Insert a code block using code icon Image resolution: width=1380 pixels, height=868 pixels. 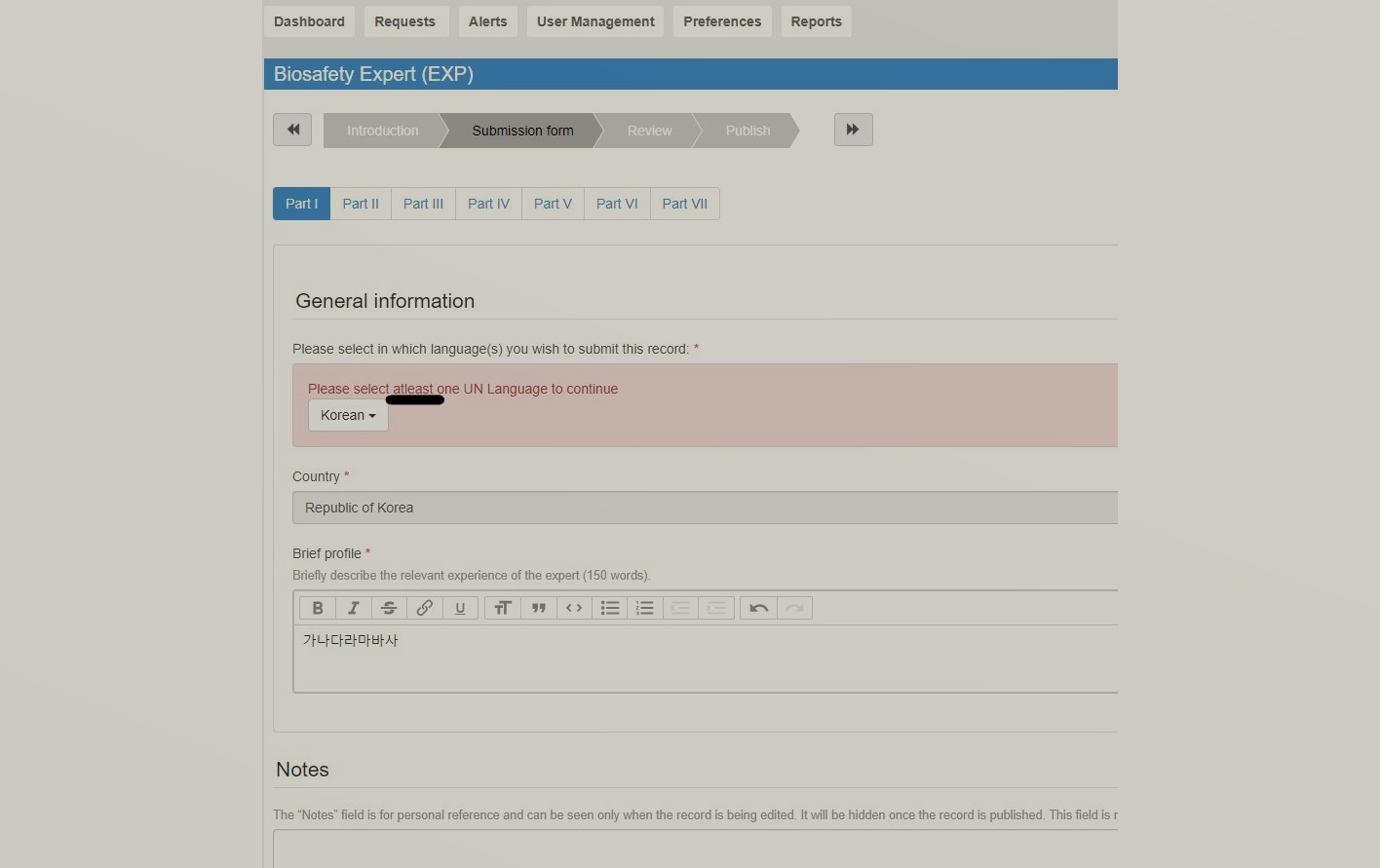574,608
